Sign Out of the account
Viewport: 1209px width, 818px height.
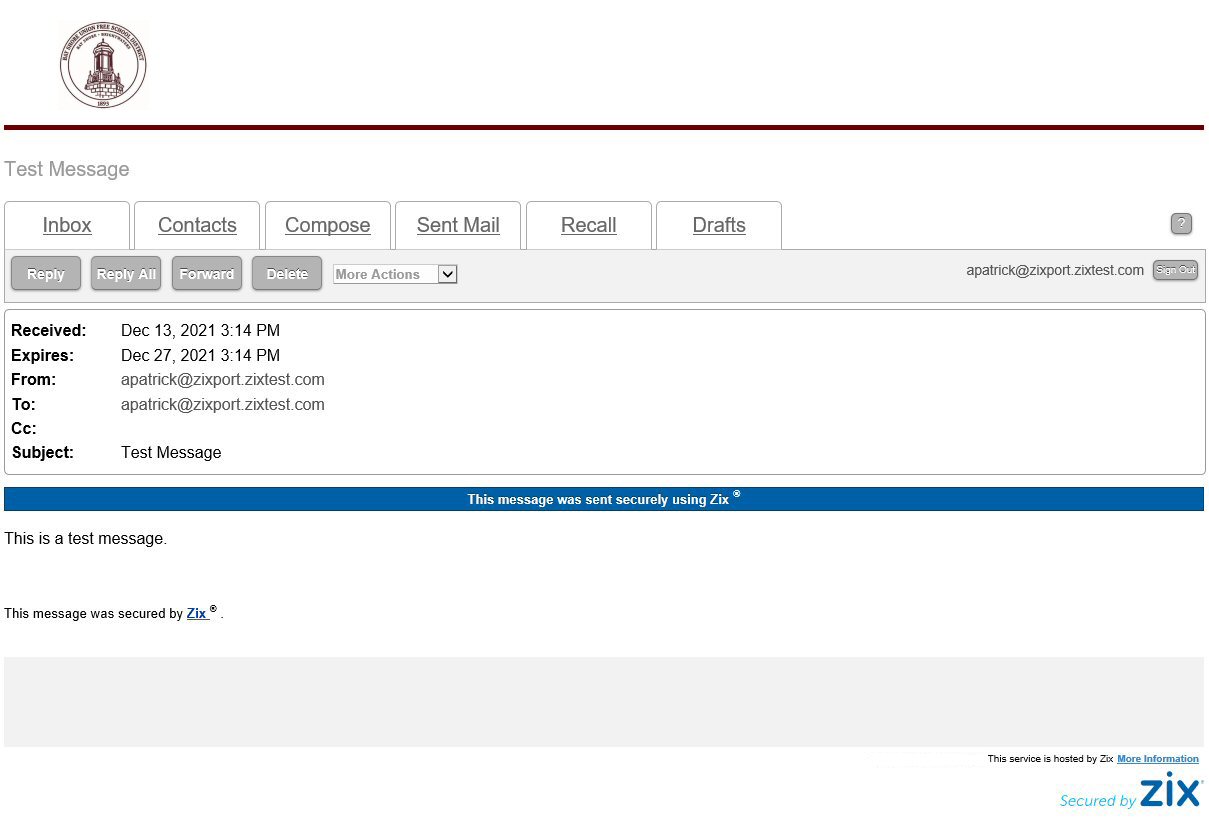1175,270
